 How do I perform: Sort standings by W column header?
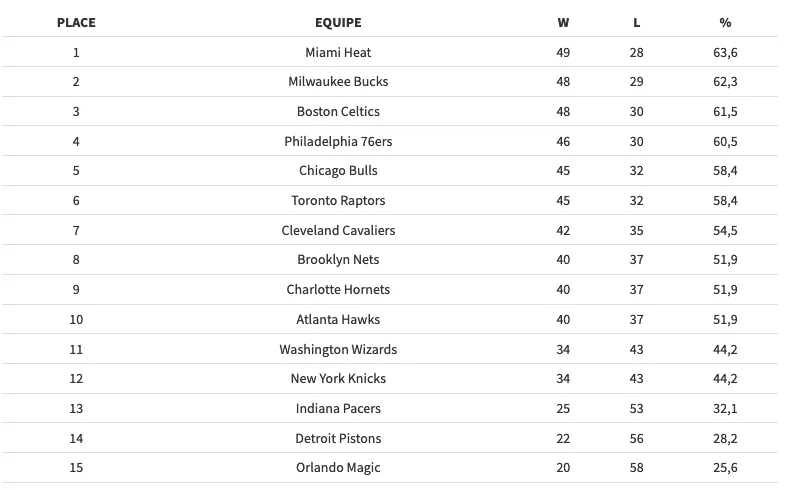point(563,22)
